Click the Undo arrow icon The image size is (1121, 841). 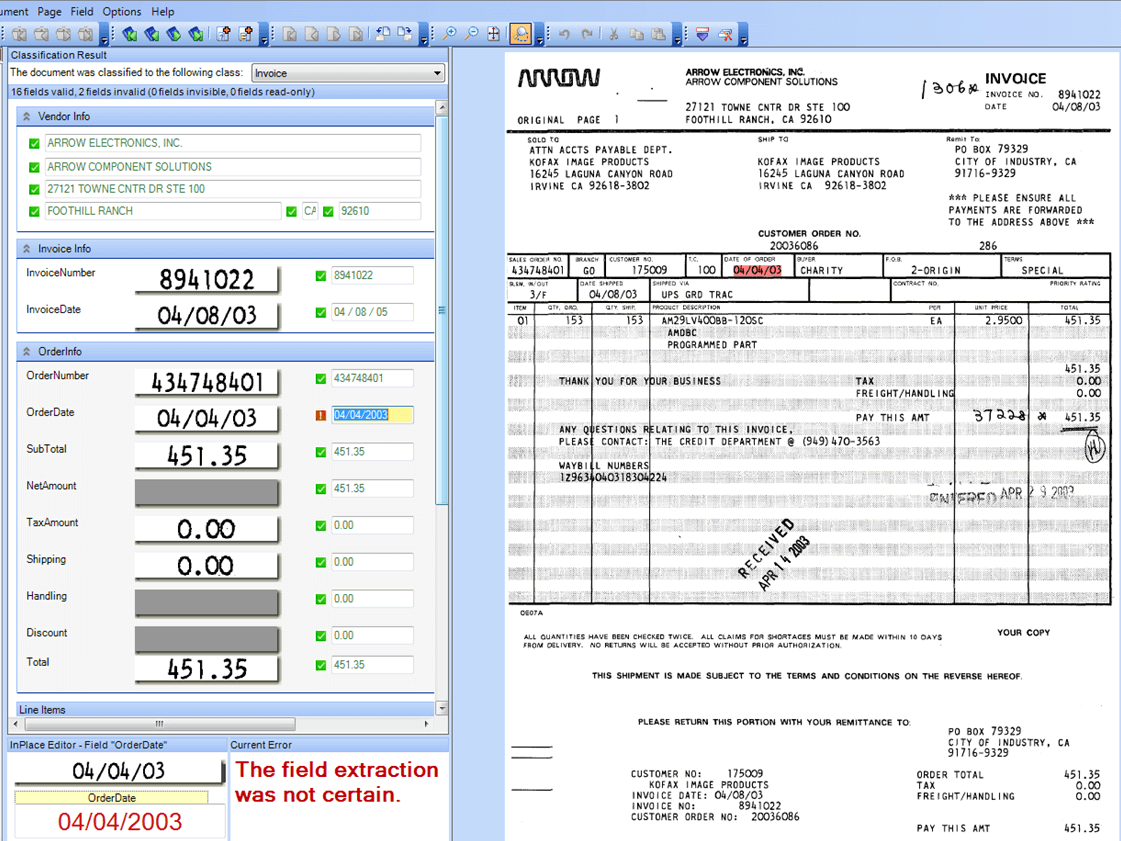(565, 34)
